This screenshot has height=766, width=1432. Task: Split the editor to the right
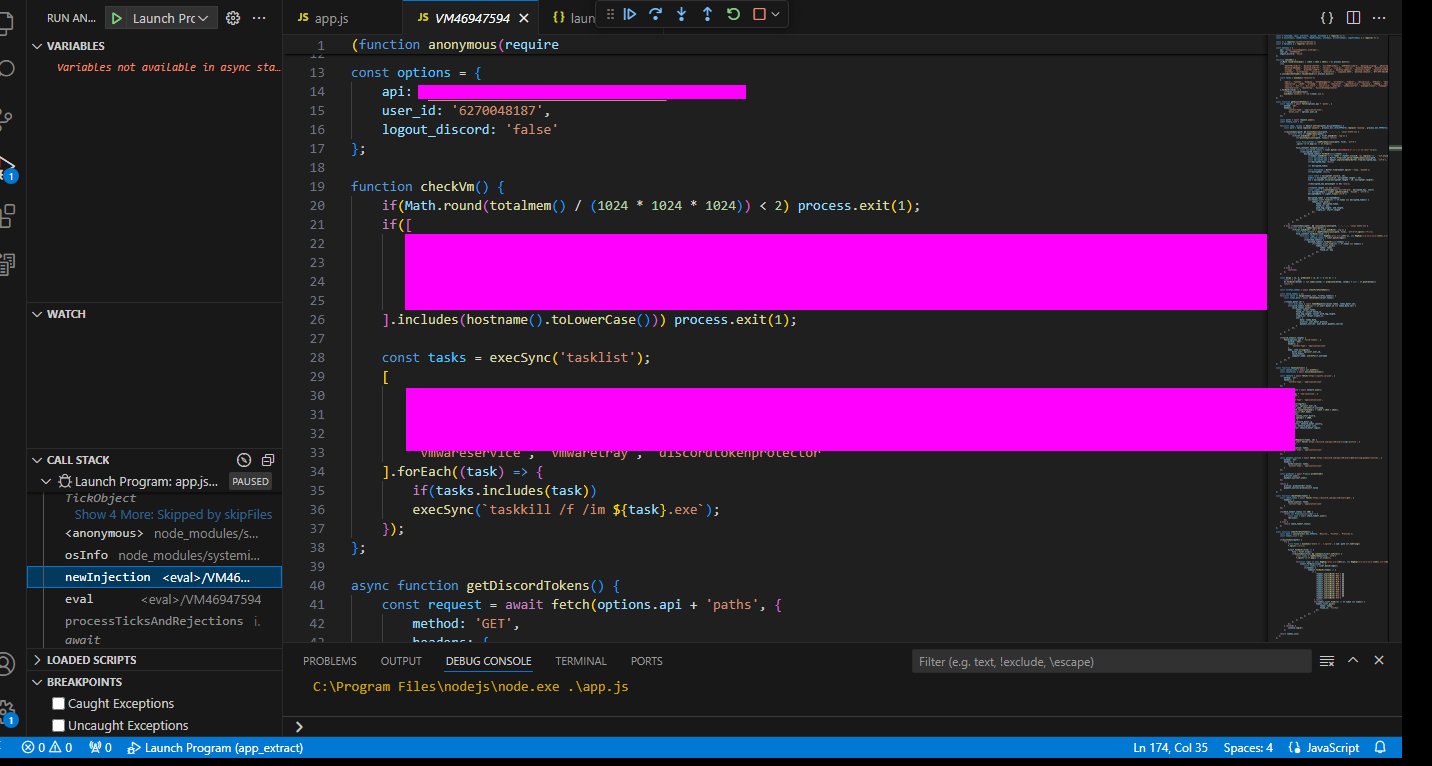[x=1353, y=18]
